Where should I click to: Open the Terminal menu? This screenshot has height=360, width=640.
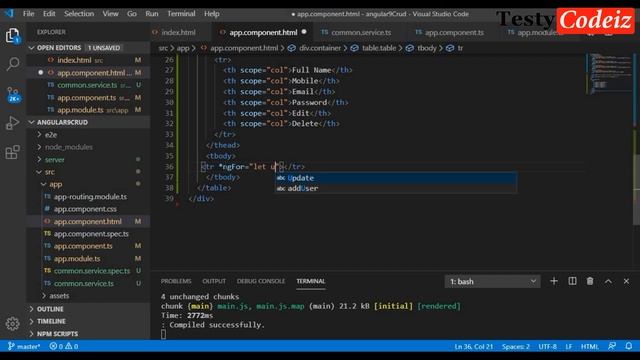(181, 13)
